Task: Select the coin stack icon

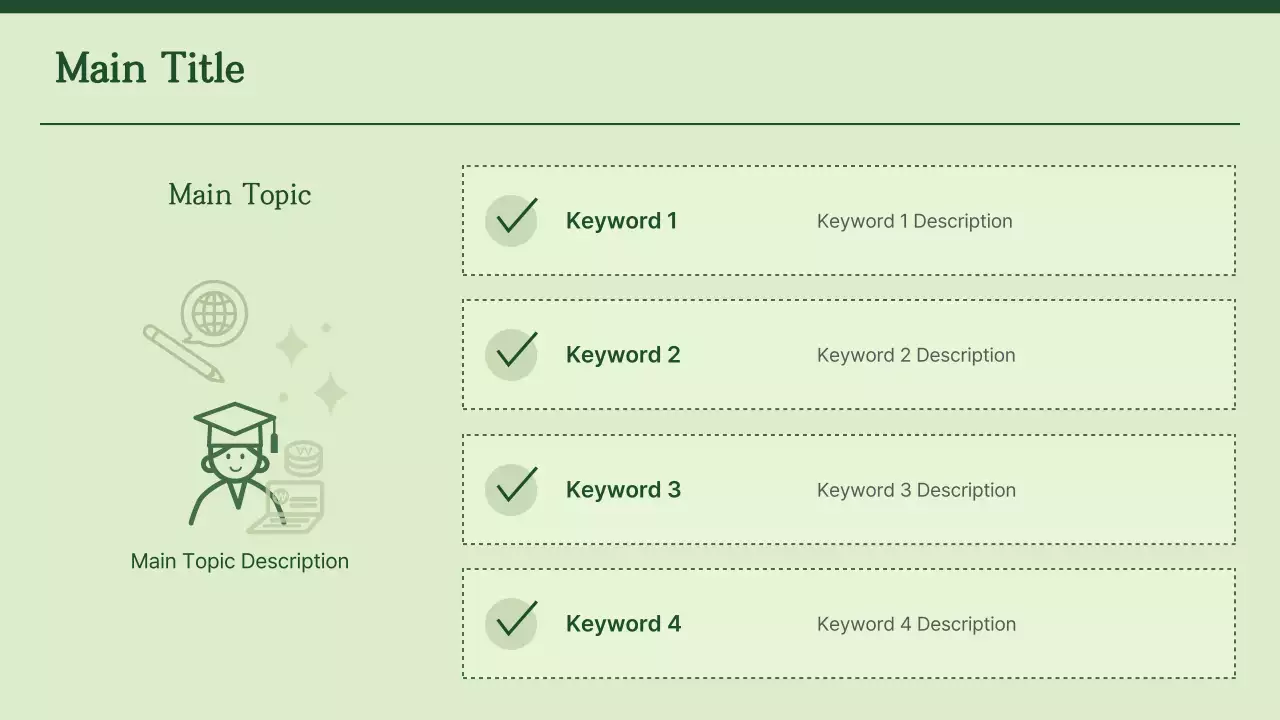Action: pyautogui.click(x=303, y=459)
